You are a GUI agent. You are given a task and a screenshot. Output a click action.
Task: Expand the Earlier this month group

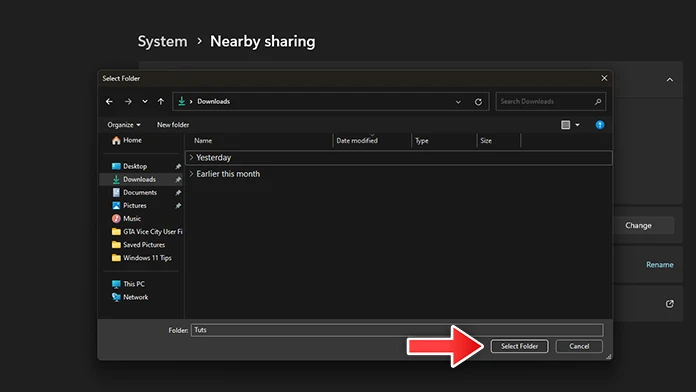click(191, 174)
